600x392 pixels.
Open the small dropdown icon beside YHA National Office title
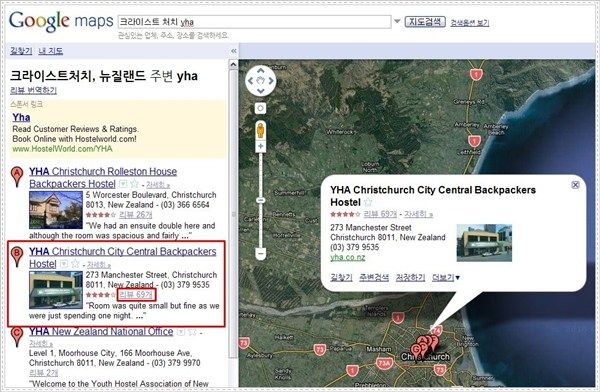181,332
